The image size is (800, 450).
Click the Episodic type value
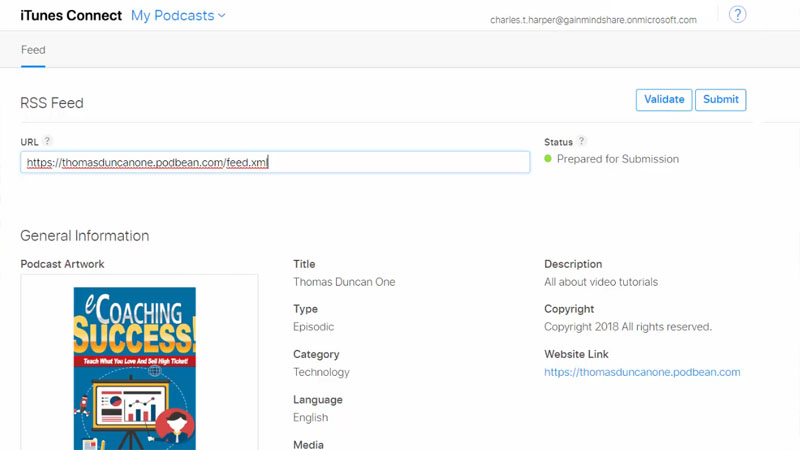313,327
